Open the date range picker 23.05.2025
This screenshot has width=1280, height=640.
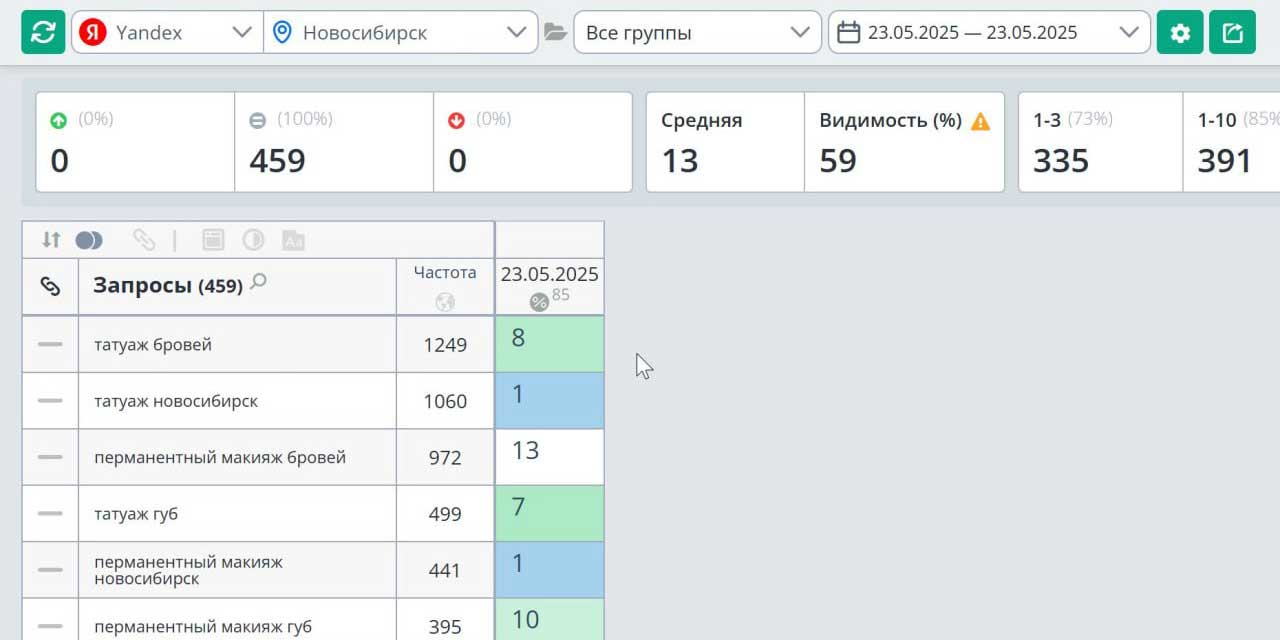(x=988, y=32)
